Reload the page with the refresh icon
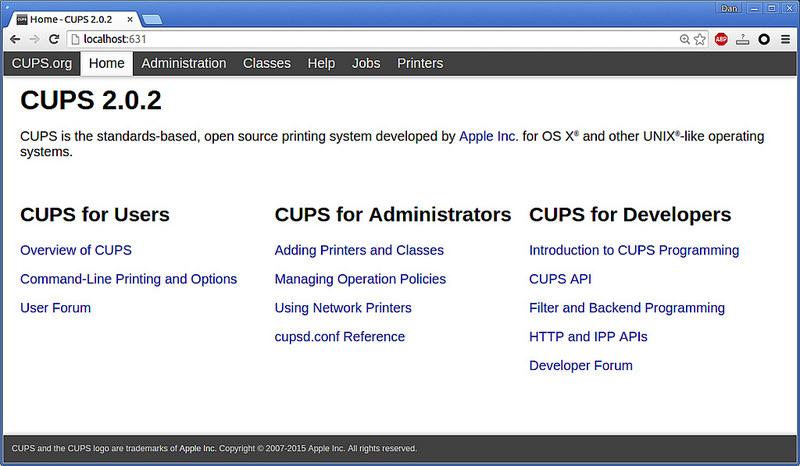 (54, 38)
